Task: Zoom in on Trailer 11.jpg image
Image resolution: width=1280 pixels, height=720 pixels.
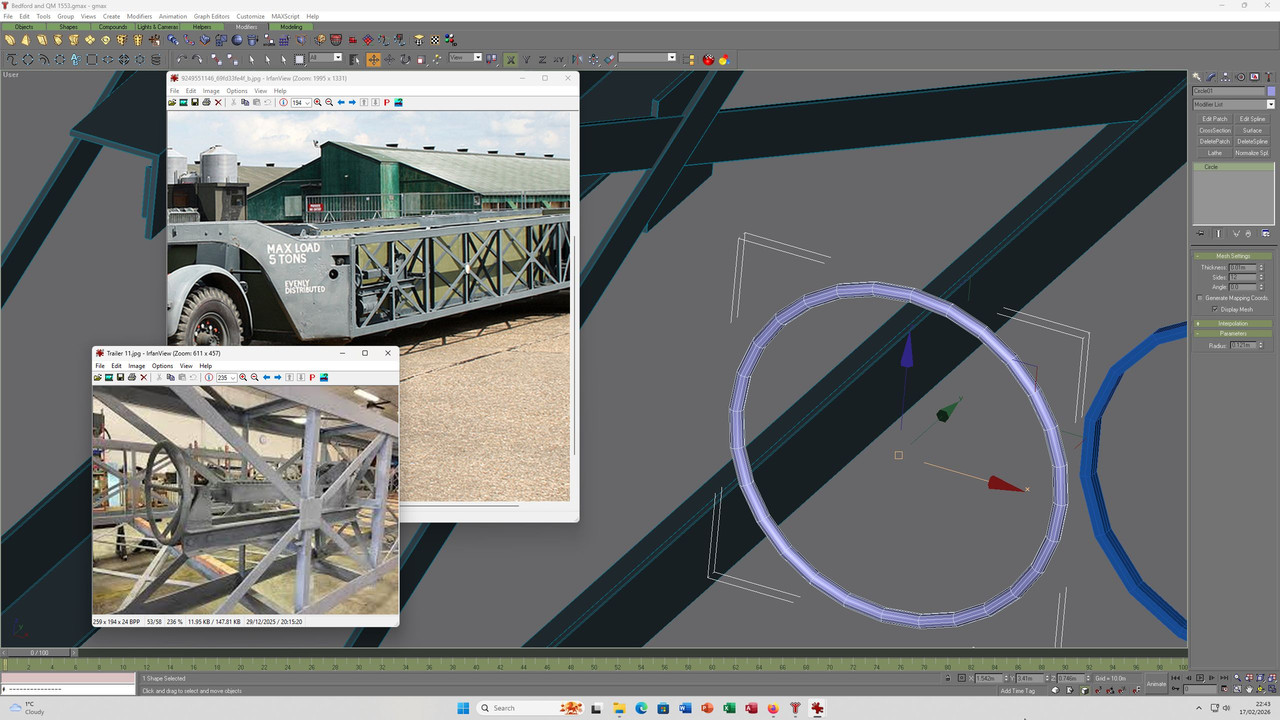Action: (243, 377)
